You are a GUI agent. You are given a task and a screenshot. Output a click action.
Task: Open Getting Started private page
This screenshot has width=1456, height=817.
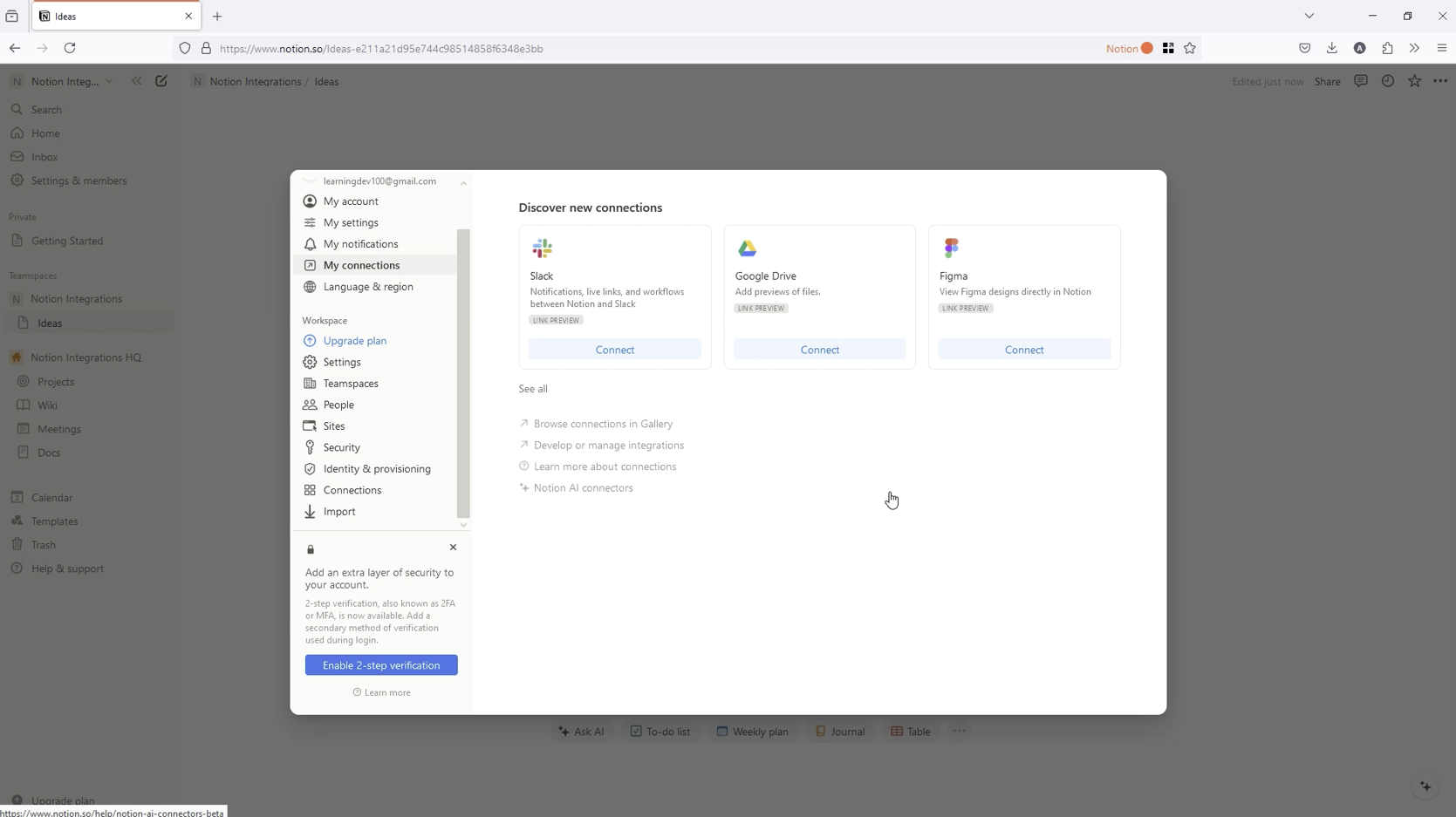(x=87, y=241)
